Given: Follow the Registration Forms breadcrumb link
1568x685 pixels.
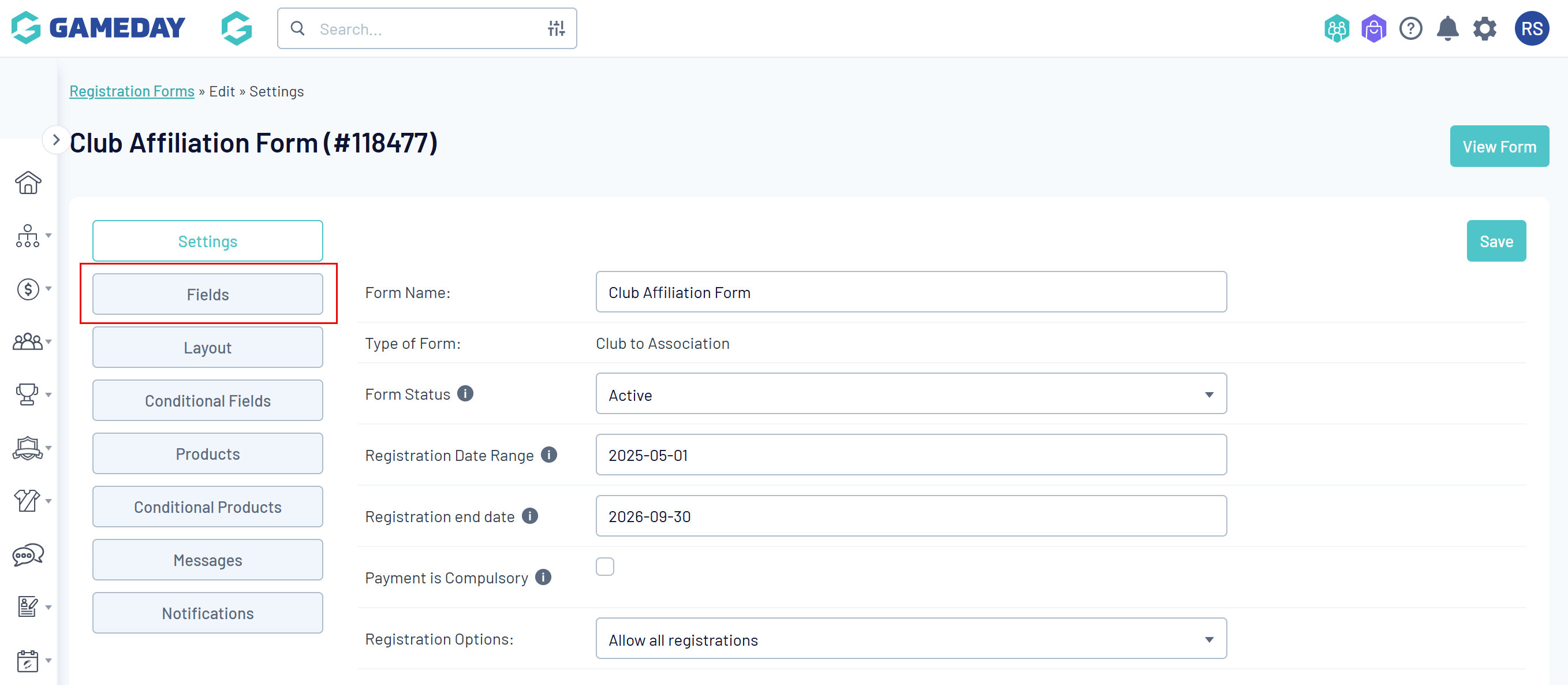Looking at the screenshot, I should [x=132, y=91].
